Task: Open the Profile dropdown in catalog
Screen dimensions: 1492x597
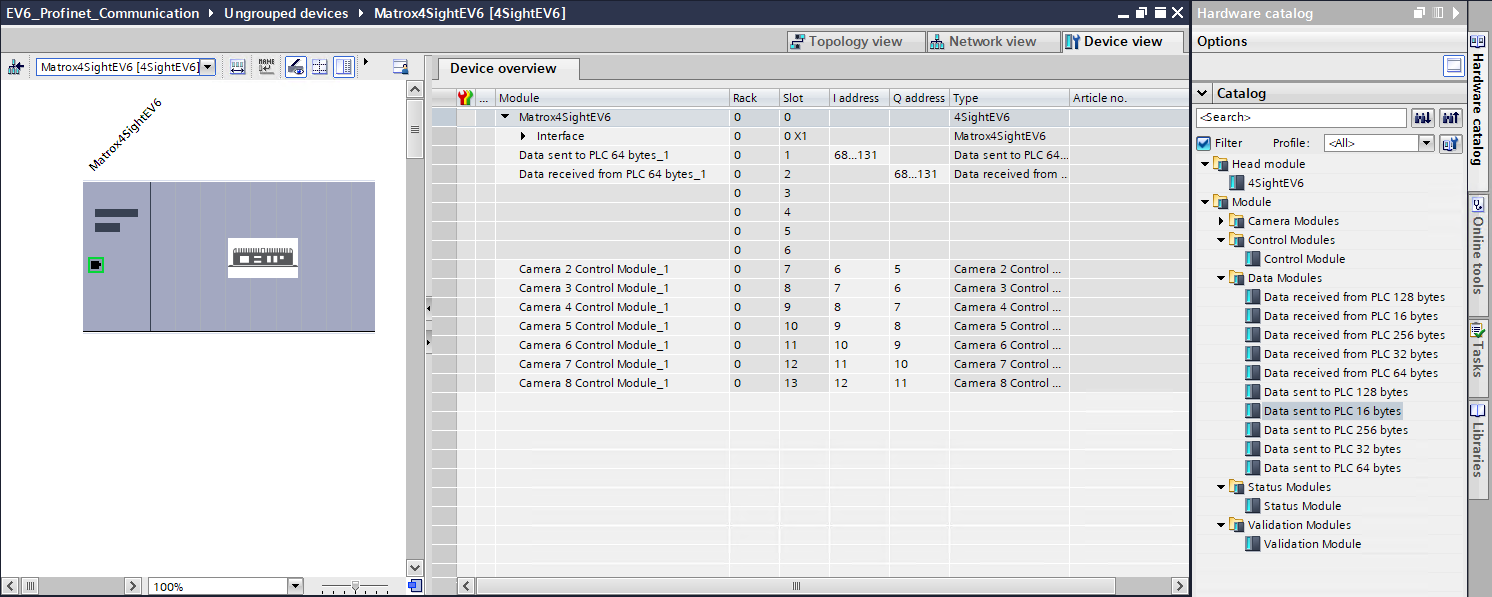Action: (1426, 143)
